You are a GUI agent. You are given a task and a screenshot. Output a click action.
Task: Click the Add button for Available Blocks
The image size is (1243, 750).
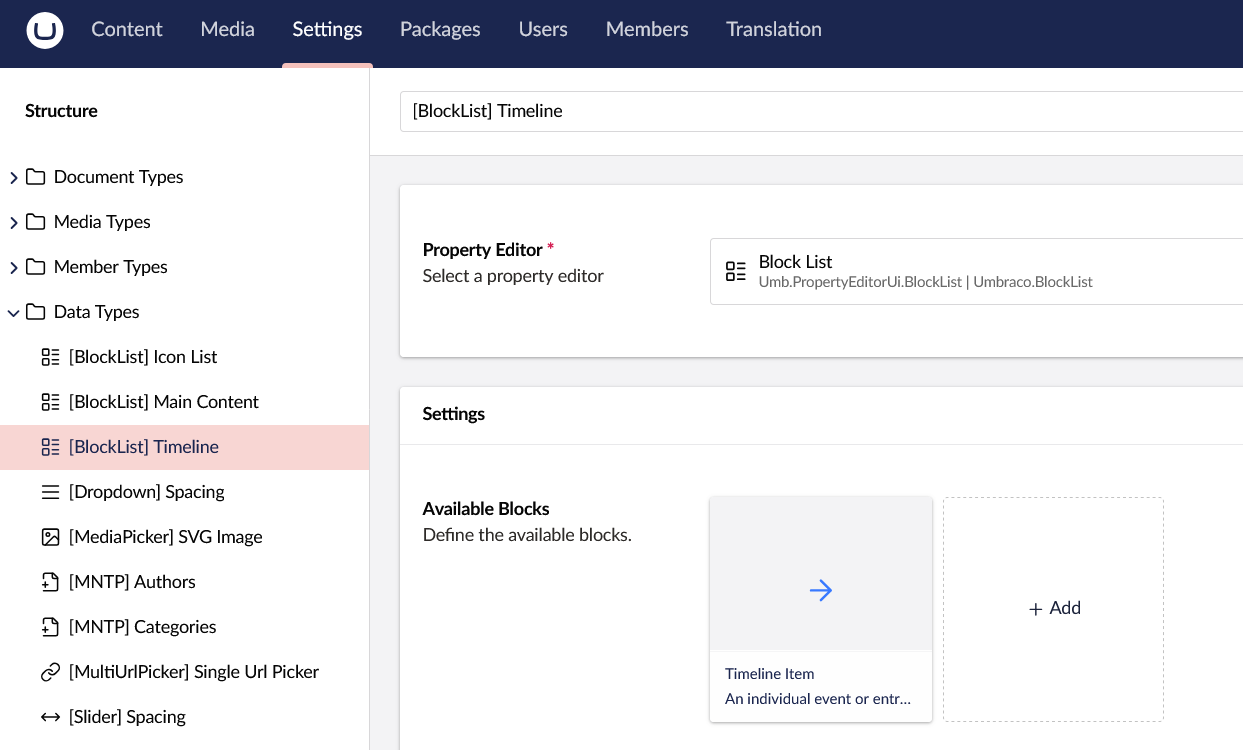tap(1054, 608)
